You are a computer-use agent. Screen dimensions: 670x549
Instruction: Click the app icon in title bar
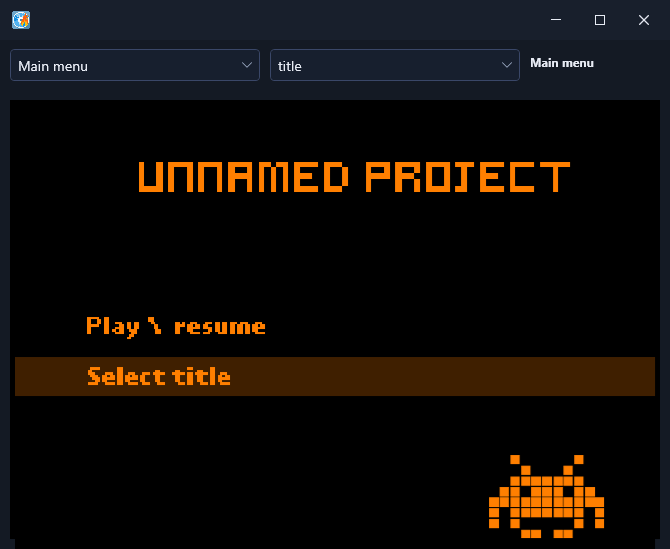tap(21, 20)
